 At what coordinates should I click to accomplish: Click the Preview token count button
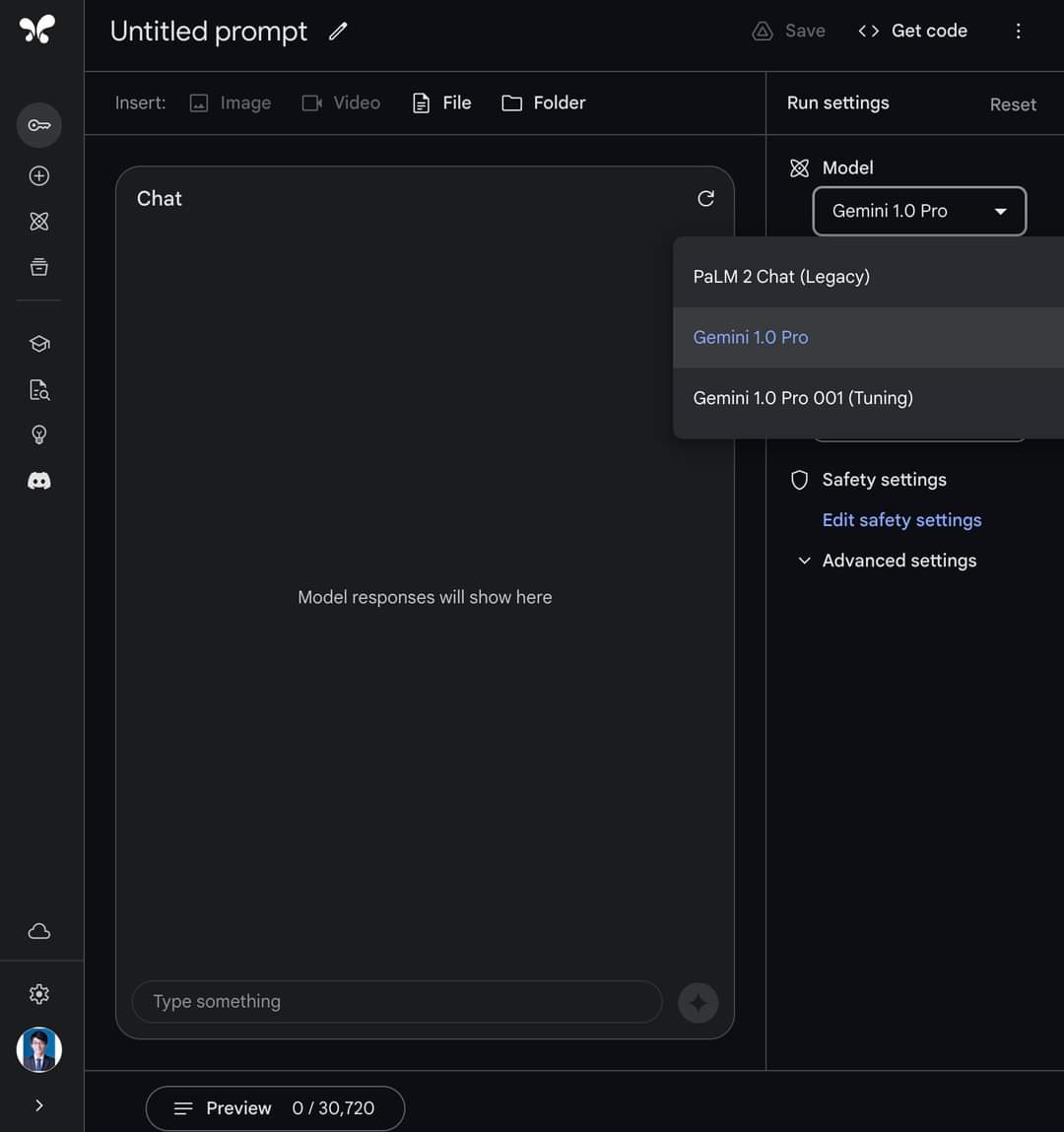[x=275, y=1108]
